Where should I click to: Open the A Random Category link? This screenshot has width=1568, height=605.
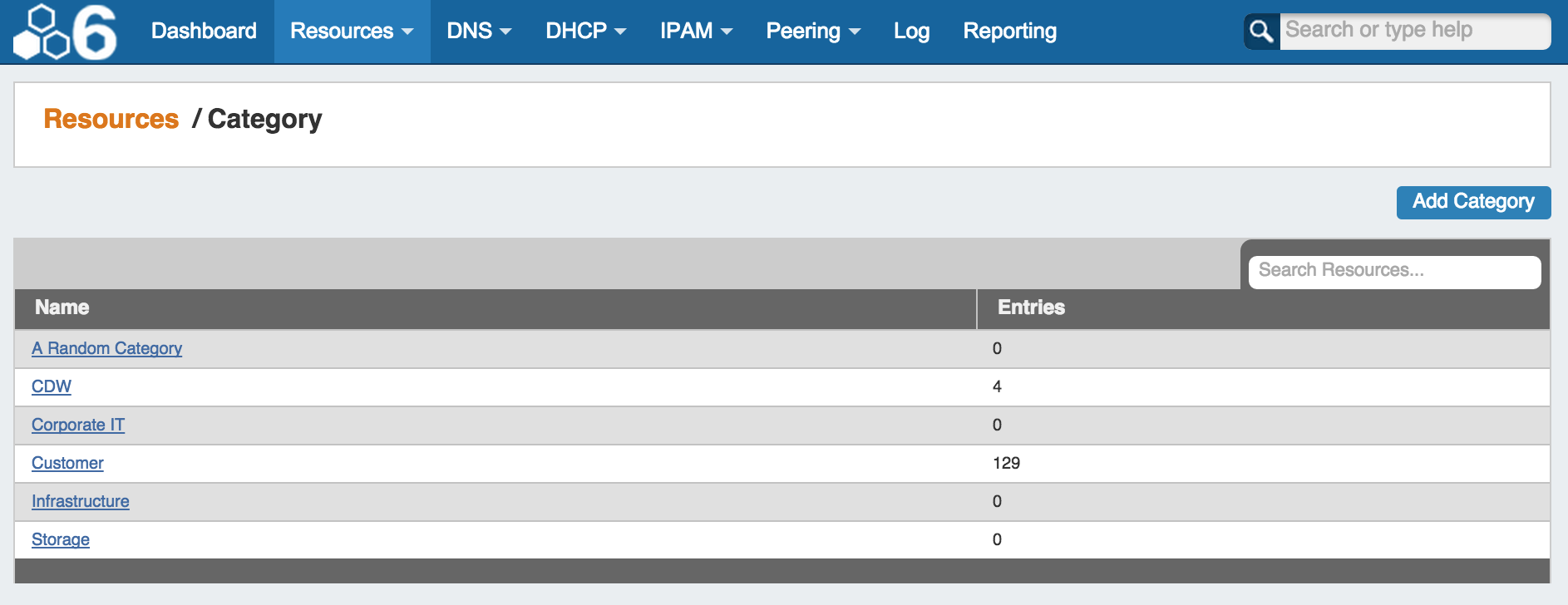106,348
